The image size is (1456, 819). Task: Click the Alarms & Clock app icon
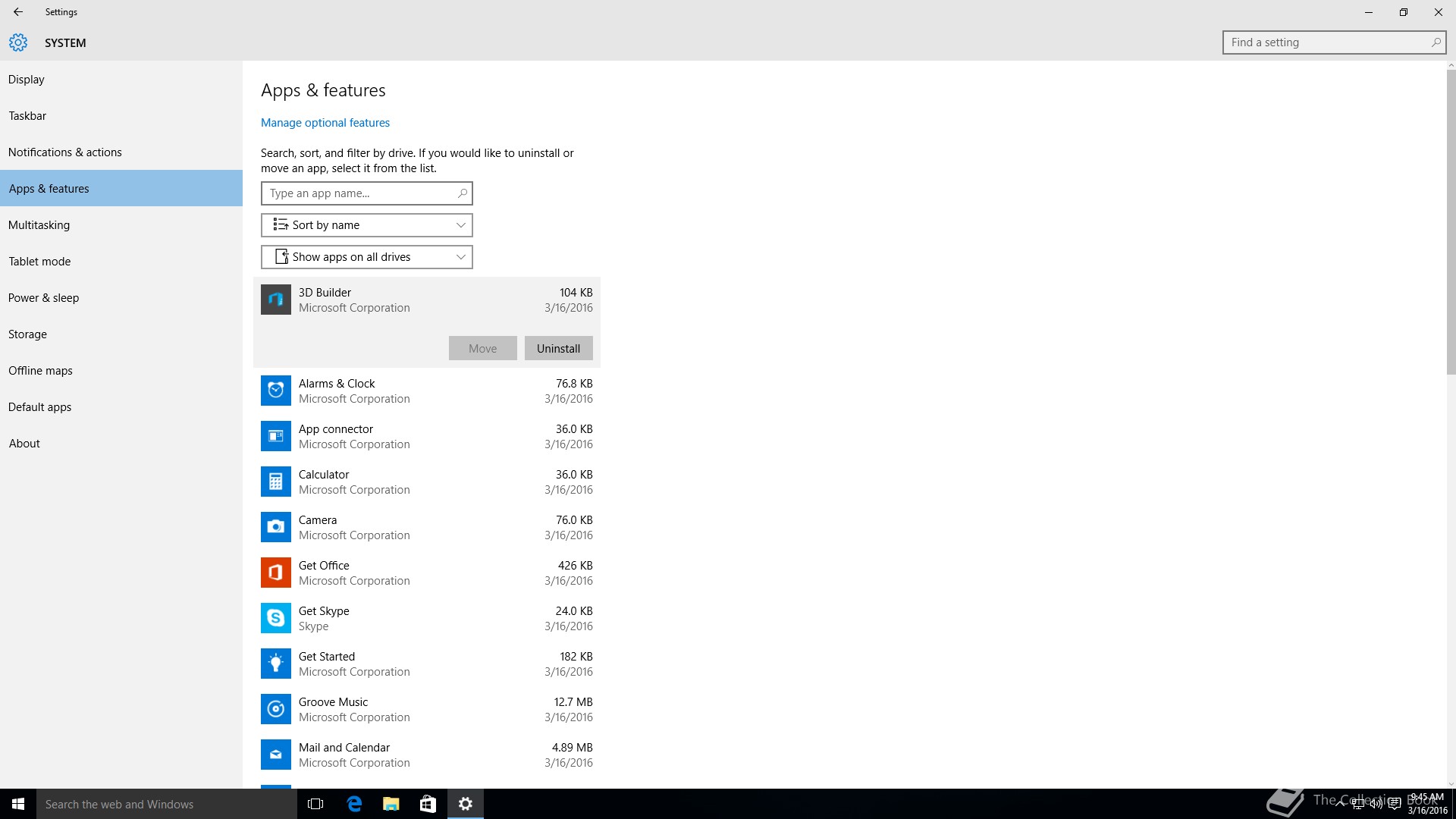click(x=275, y=391)
